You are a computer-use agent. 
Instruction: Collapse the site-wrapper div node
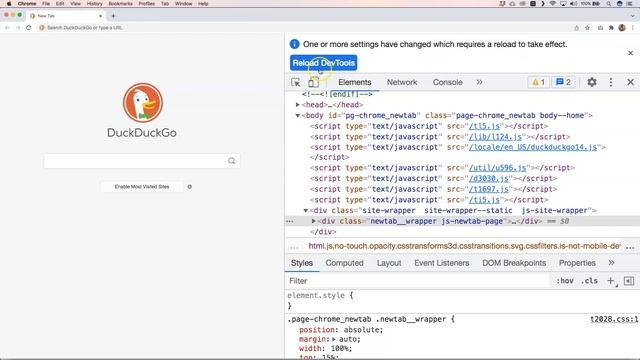(x=305, y=211)
